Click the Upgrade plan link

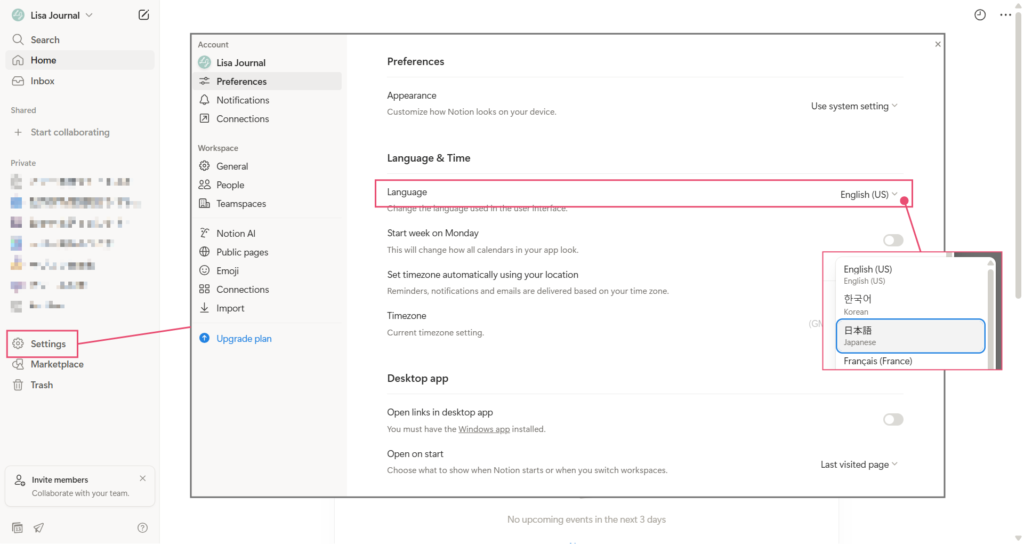244,338
